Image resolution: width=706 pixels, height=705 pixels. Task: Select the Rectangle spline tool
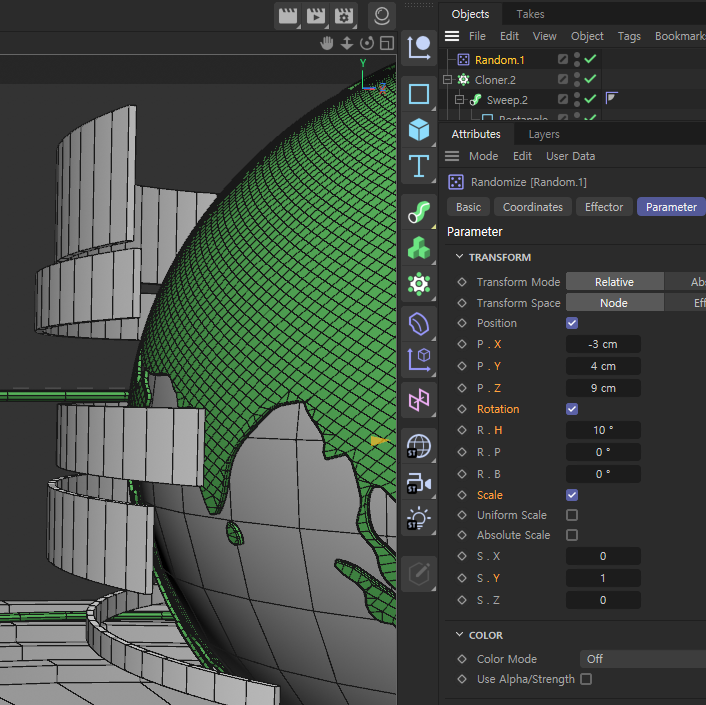pyautogui.click(x=419, y=94)
